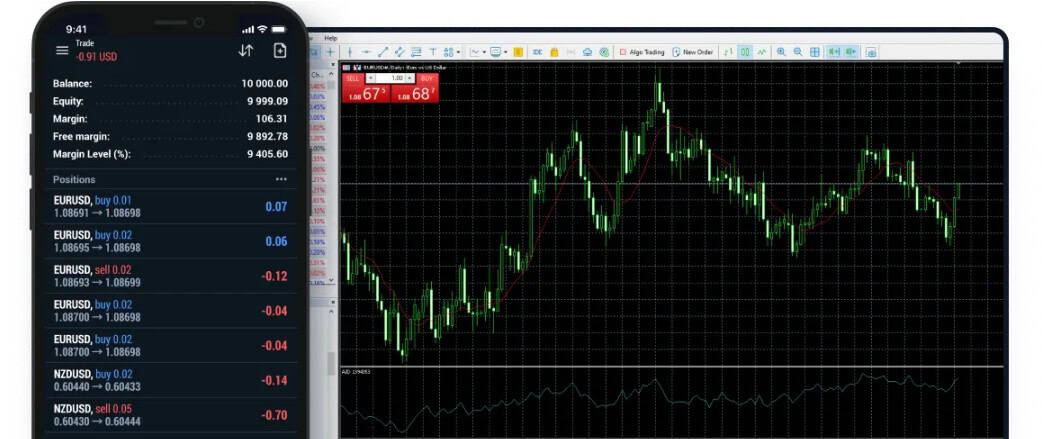Screen dimensions: 1042x439
Task: Click the chart screenshot icon
Action: click(x=871, y=52)
